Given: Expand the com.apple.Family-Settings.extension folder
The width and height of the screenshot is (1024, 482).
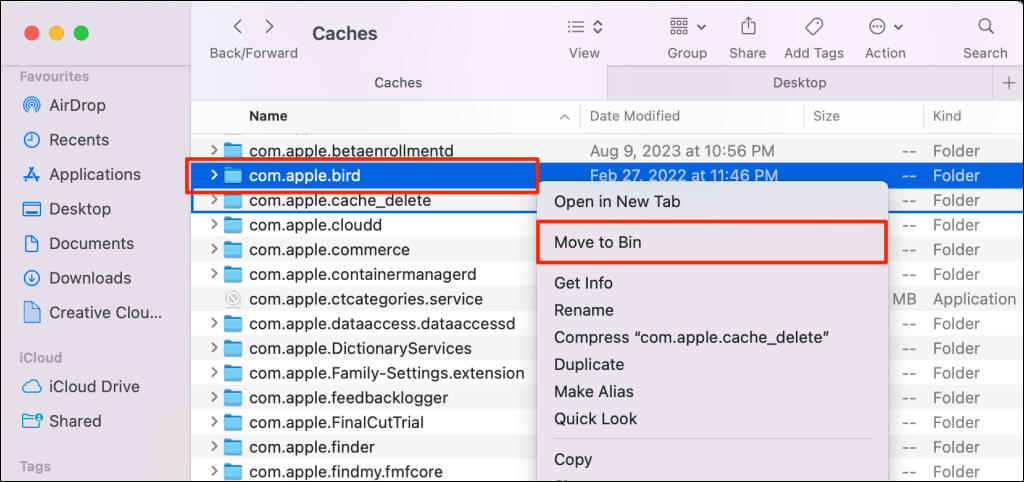Looking at the screenshot, I should tap(214, 373).
